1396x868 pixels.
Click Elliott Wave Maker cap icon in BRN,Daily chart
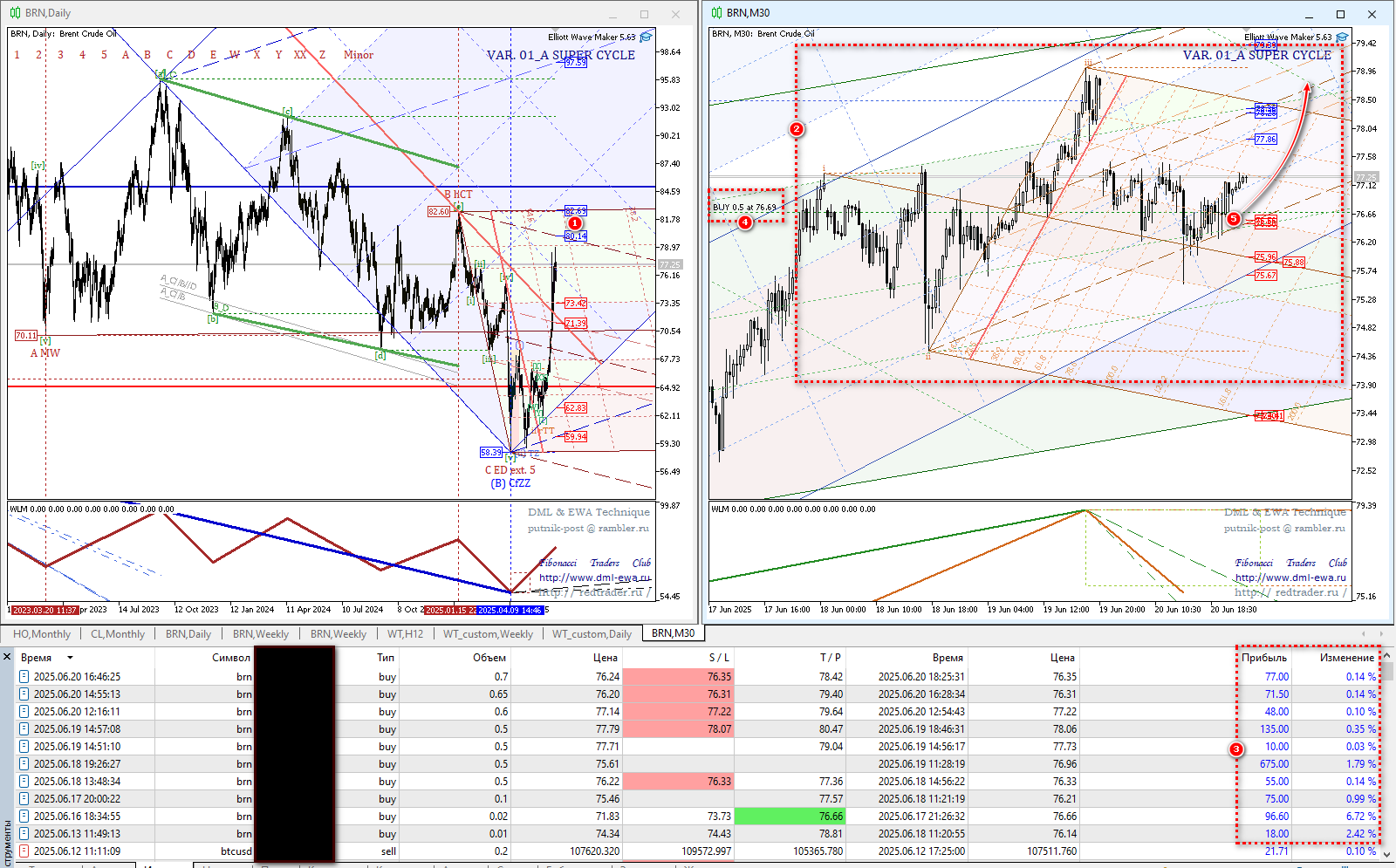pyautogui.click(x=646, y=37)
